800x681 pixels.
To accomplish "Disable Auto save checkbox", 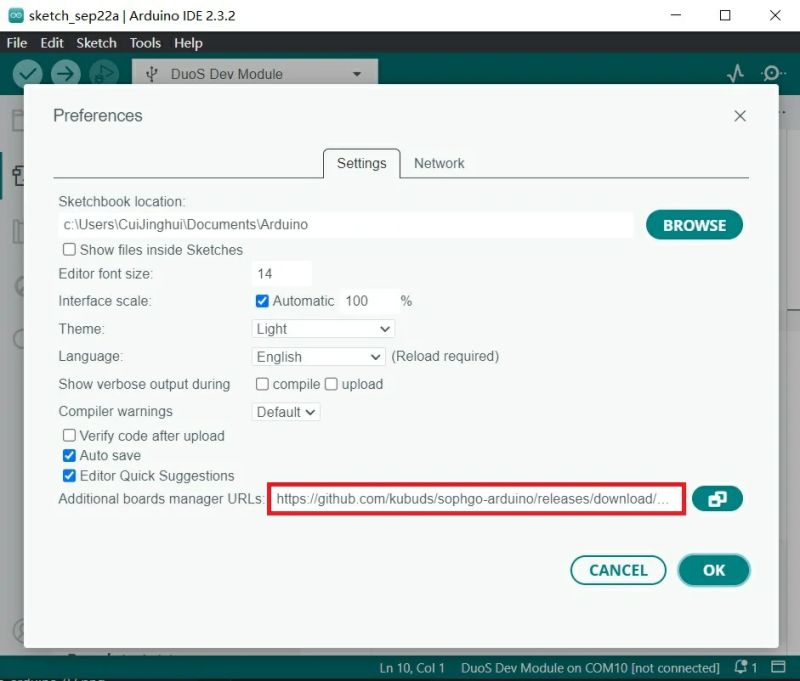I will (x=69, y=455).
